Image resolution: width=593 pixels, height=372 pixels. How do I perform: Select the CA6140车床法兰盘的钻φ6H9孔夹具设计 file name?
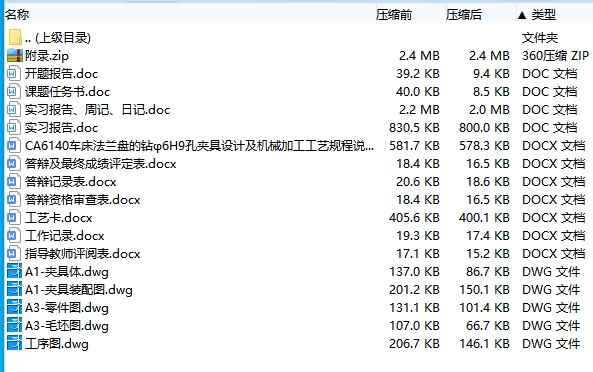click(x=200, y=146)
